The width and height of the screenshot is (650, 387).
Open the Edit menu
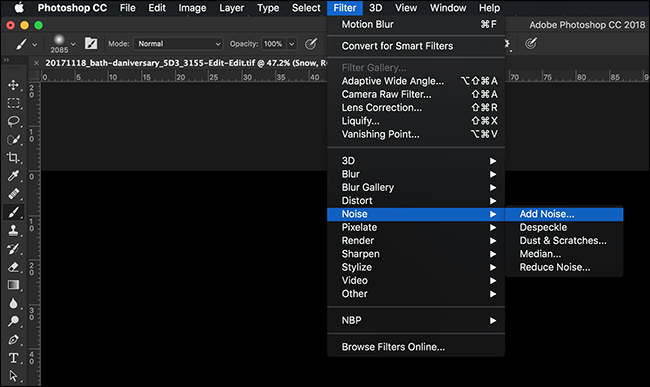pyautogui.click(x=157, y=8)
